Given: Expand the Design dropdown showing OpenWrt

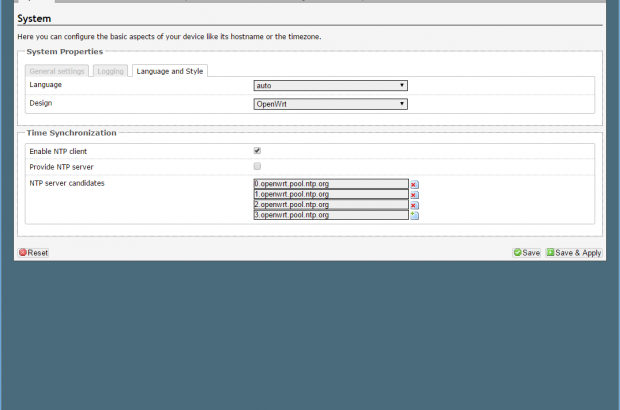Looking at the screenshot, I should (x=330, y=103).
